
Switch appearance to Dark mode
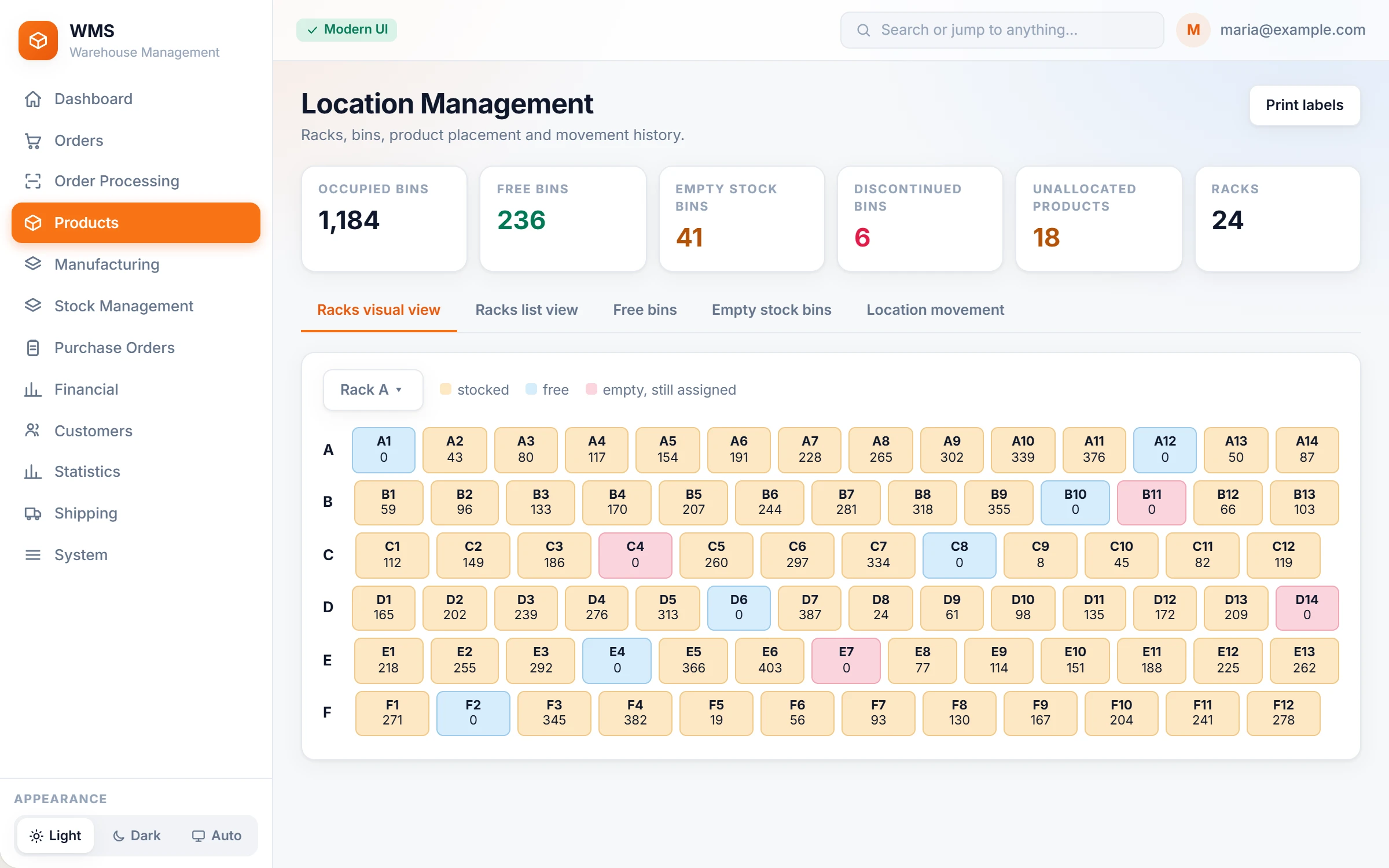pyautogui.click(x=137, y=836)
